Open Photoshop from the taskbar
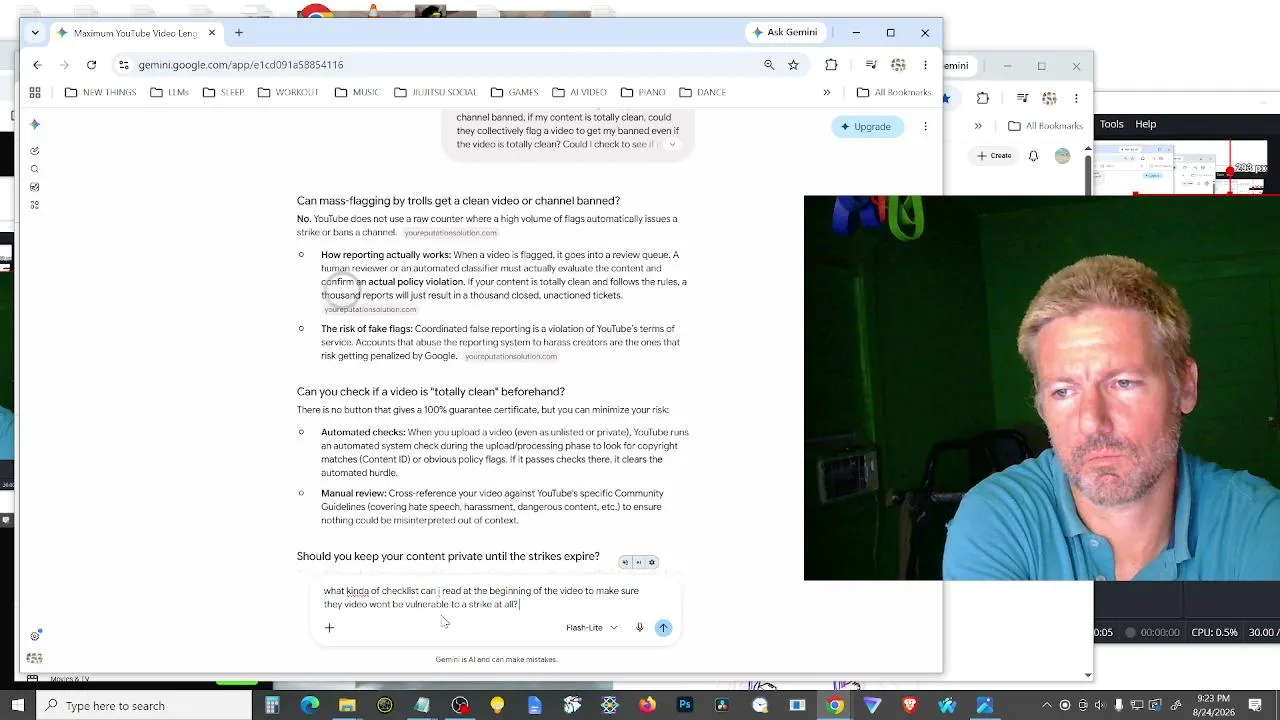 (x=685, y=706)
